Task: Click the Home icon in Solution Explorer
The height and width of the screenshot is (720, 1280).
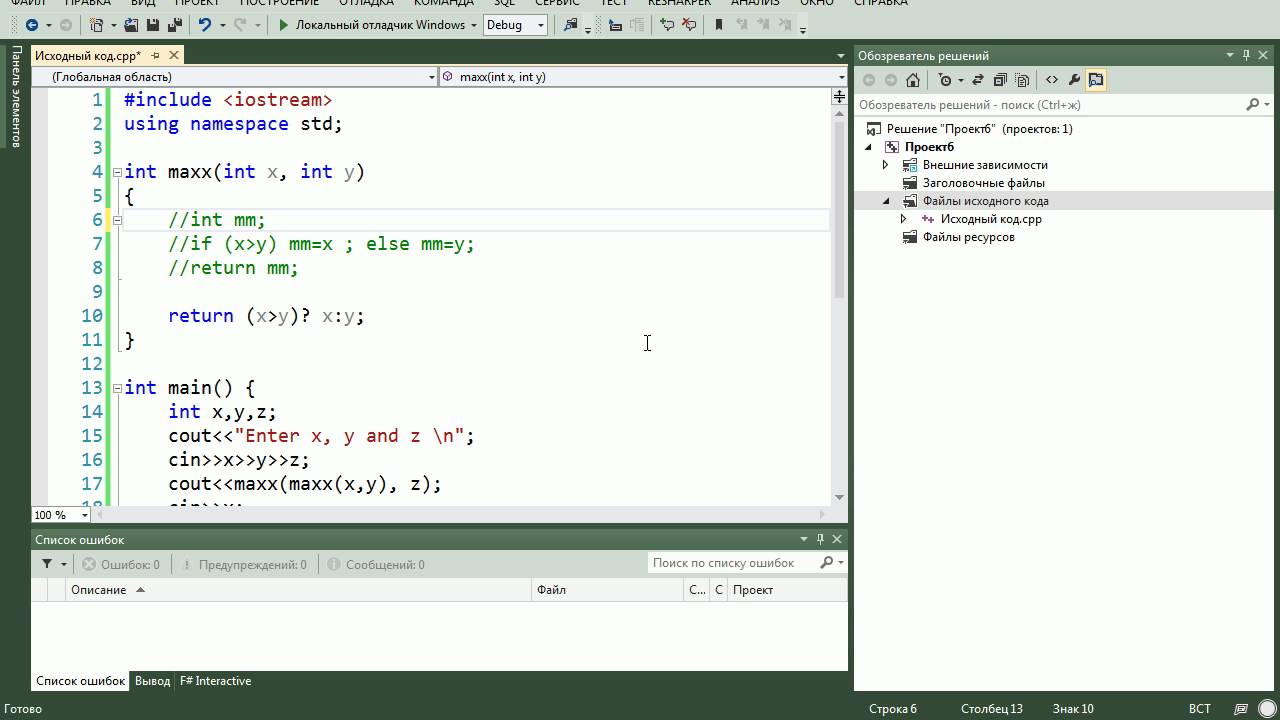Action: click(913, 80)
